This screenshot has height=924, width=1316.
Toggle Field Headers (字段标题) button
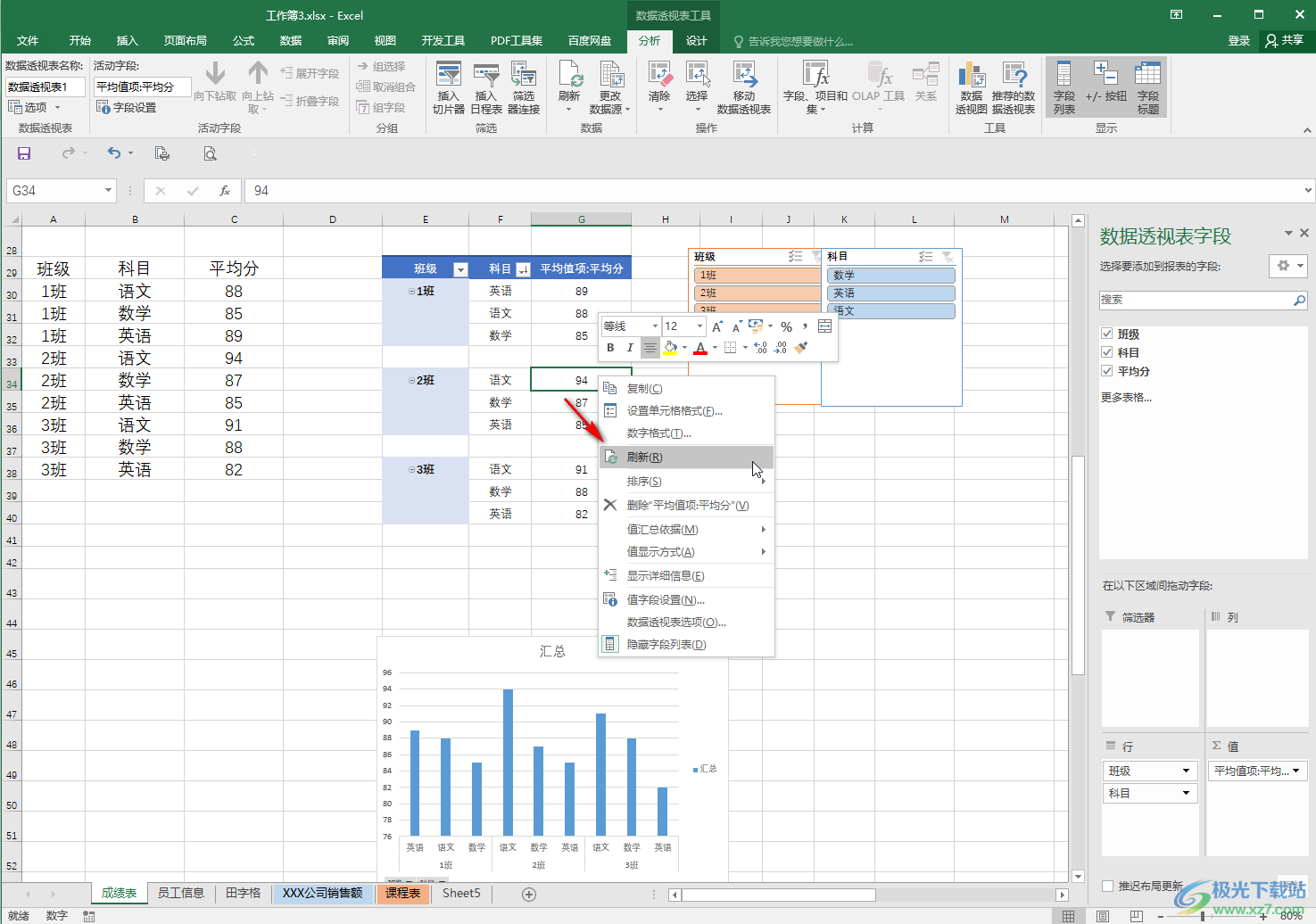[x=1148, y=88]
